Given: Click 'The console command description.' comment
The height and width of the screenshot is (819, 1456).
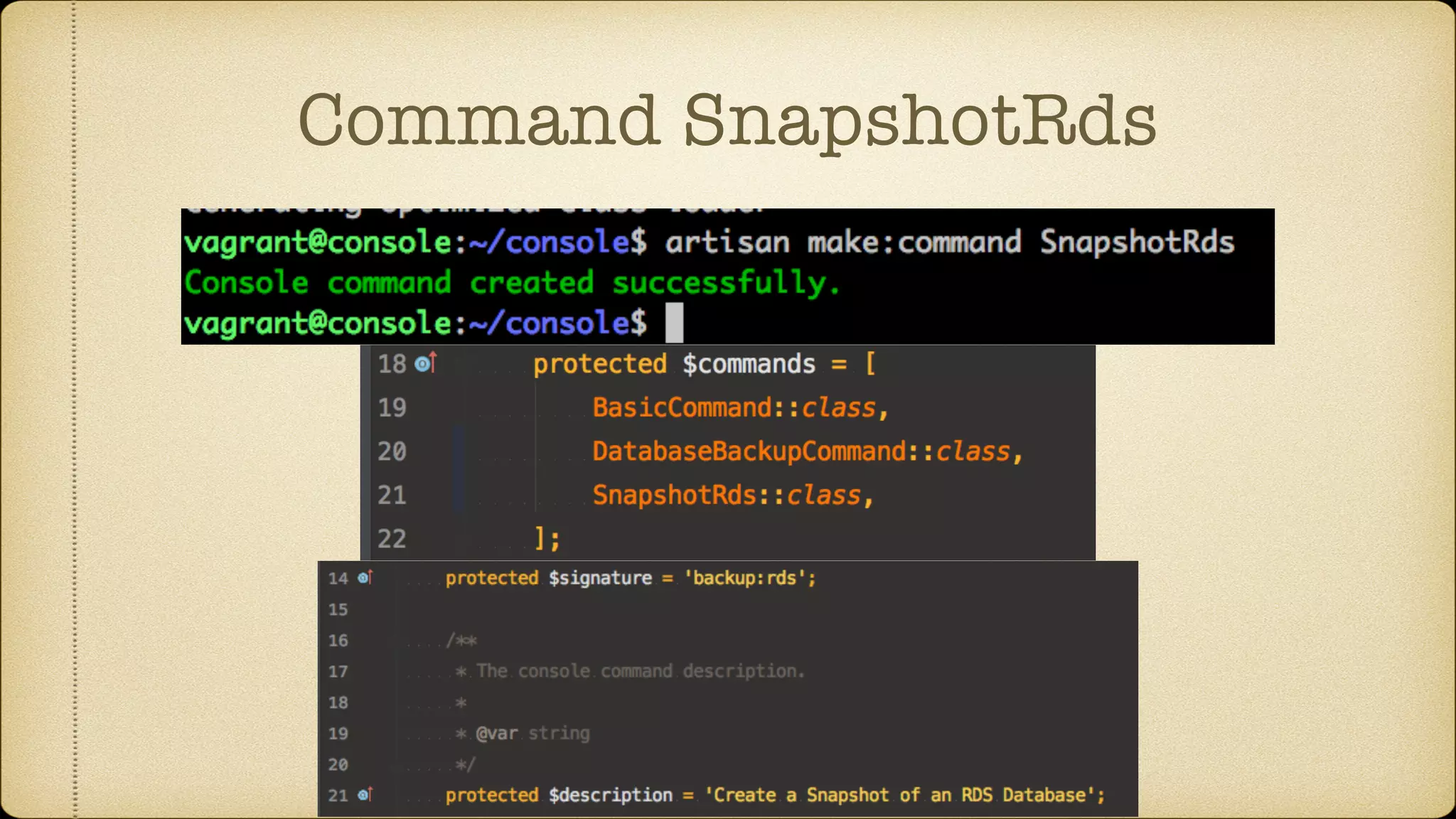Looking at the screenshot, I should (640, 671).
